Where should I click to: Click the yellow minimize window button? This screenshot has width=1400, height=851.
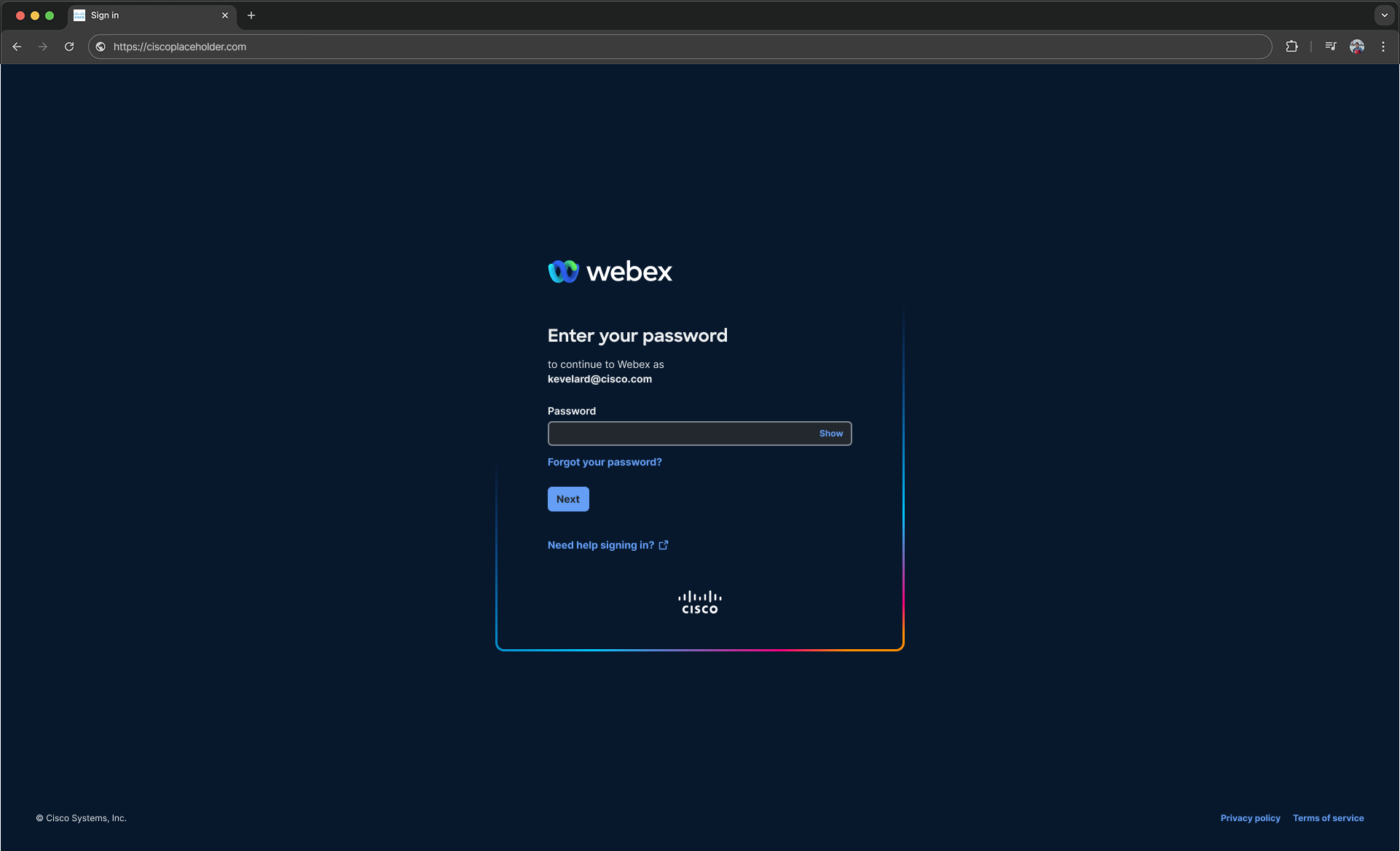tap(35, 15)
